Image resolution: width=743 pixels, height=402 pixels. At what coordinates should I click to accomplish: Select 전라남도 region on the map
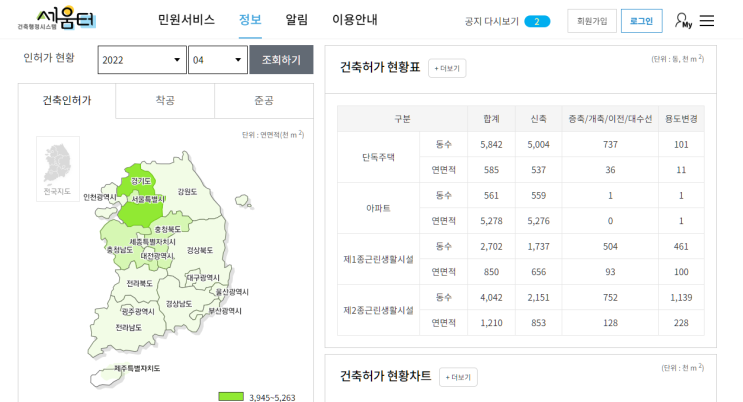click(x=128, y=328)
